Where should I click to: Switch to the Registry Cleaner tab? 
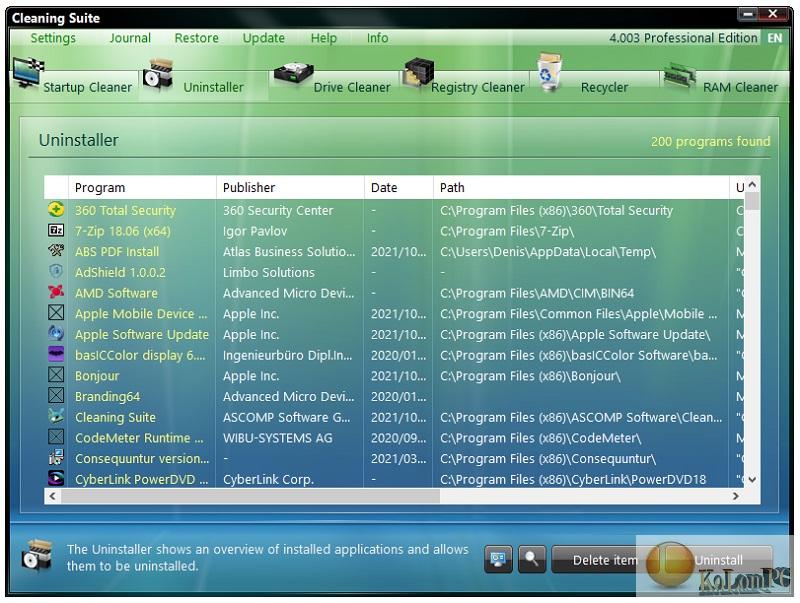pos(465,87)
